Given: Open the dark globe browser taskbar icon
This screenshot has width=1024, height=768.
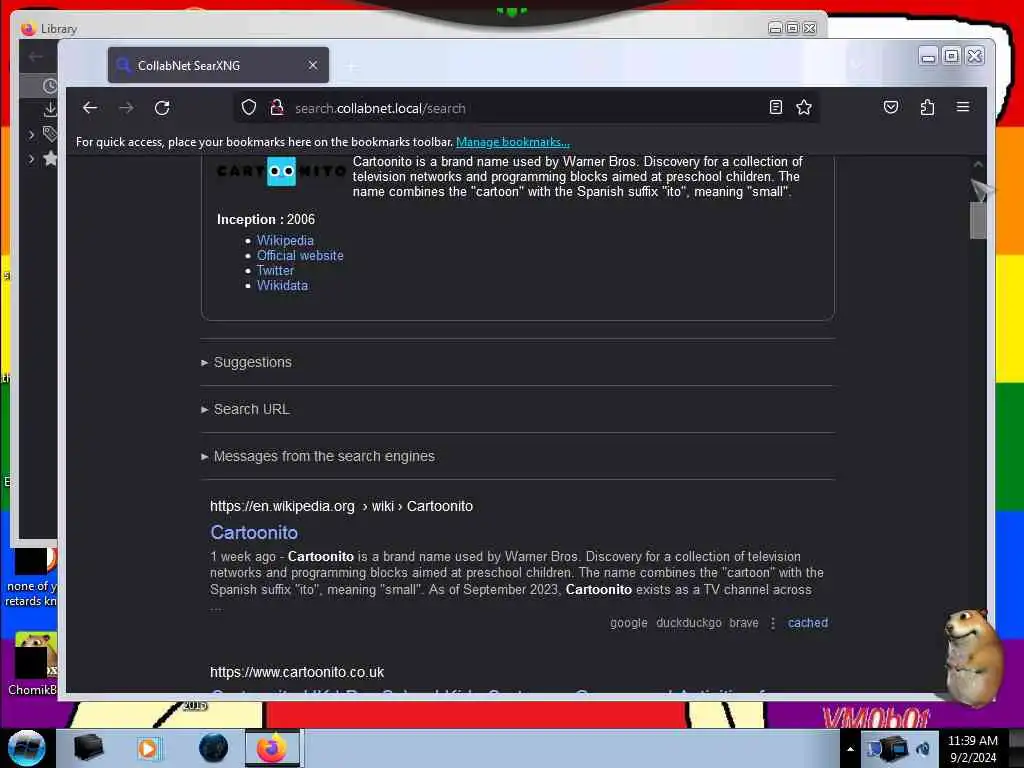Looking at the screenshot, I should tap(213, 748).
